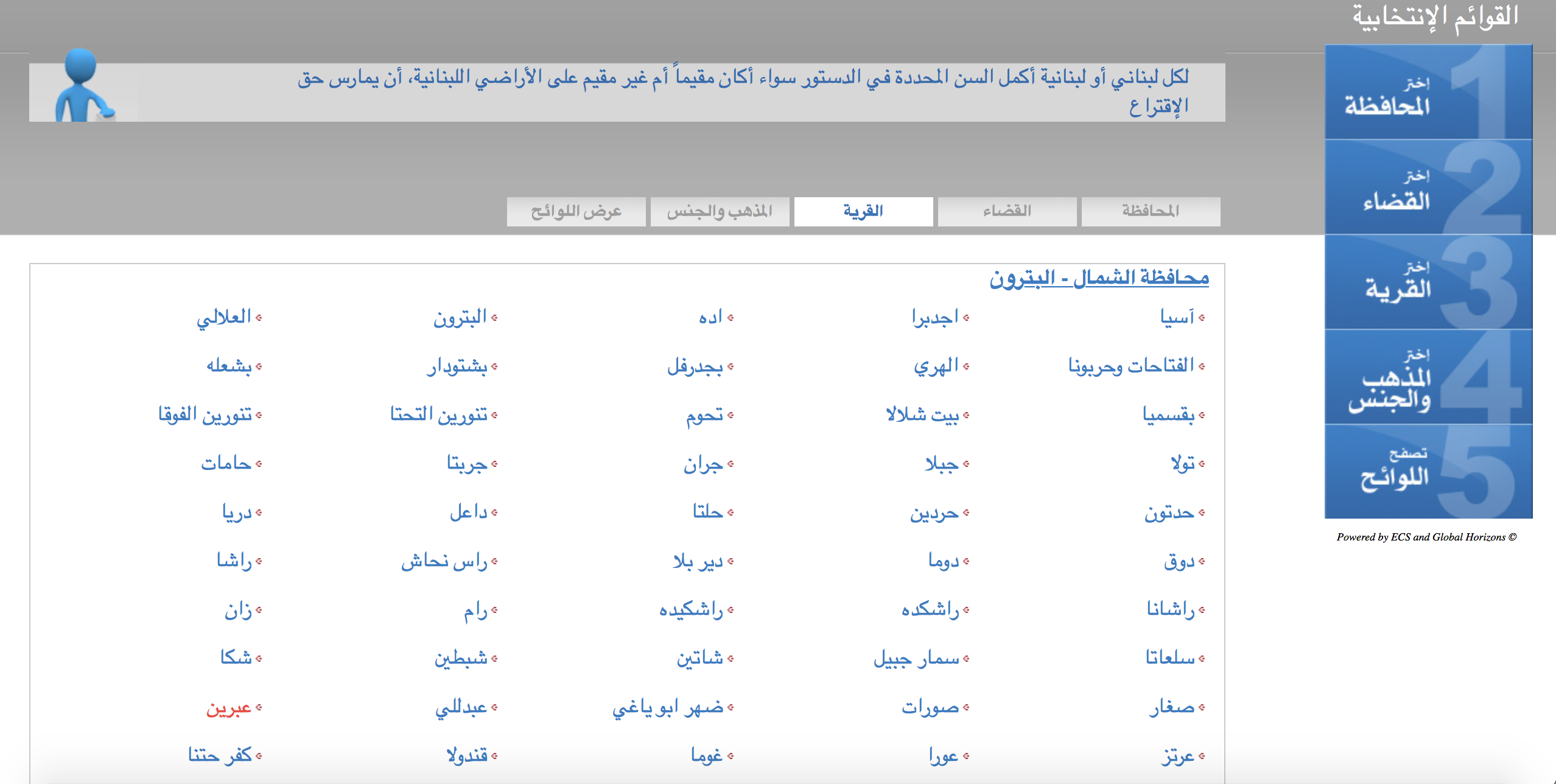
Task: Select the village البترون
Action: [x=460, y=317]
